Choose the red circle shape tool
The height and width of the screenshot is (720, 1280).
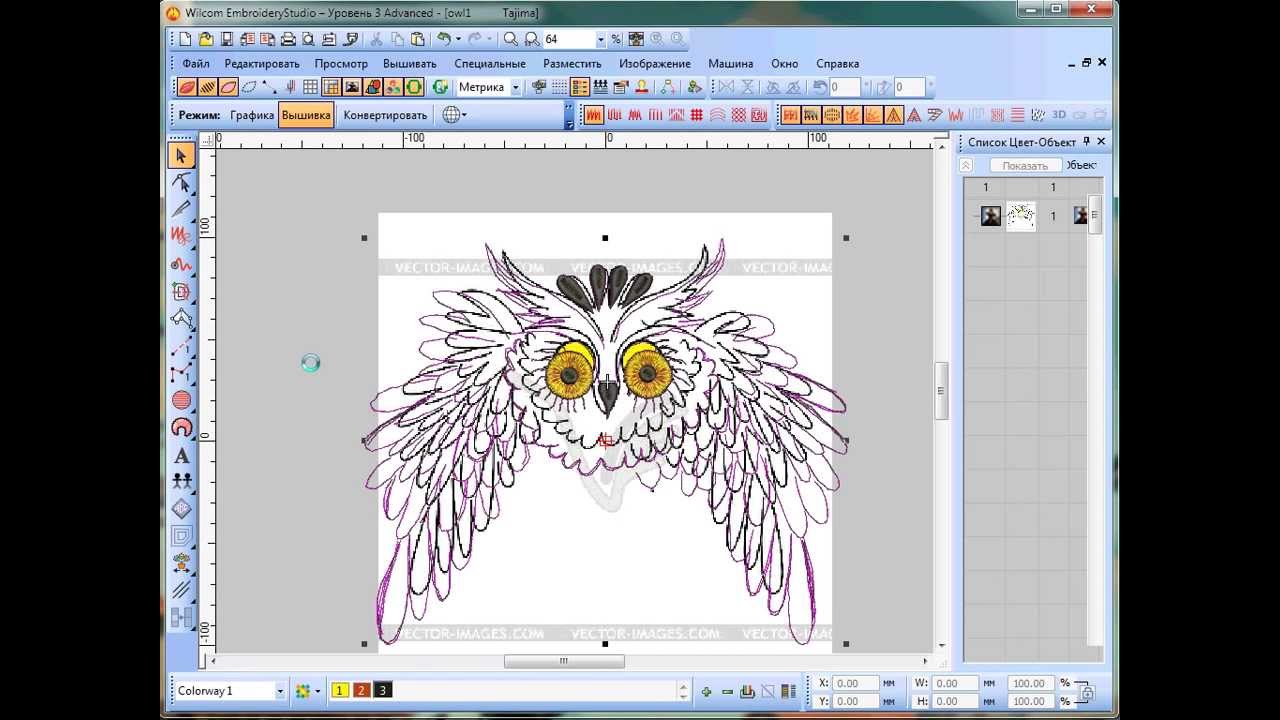pyautogui.click(x=181, y=400)
